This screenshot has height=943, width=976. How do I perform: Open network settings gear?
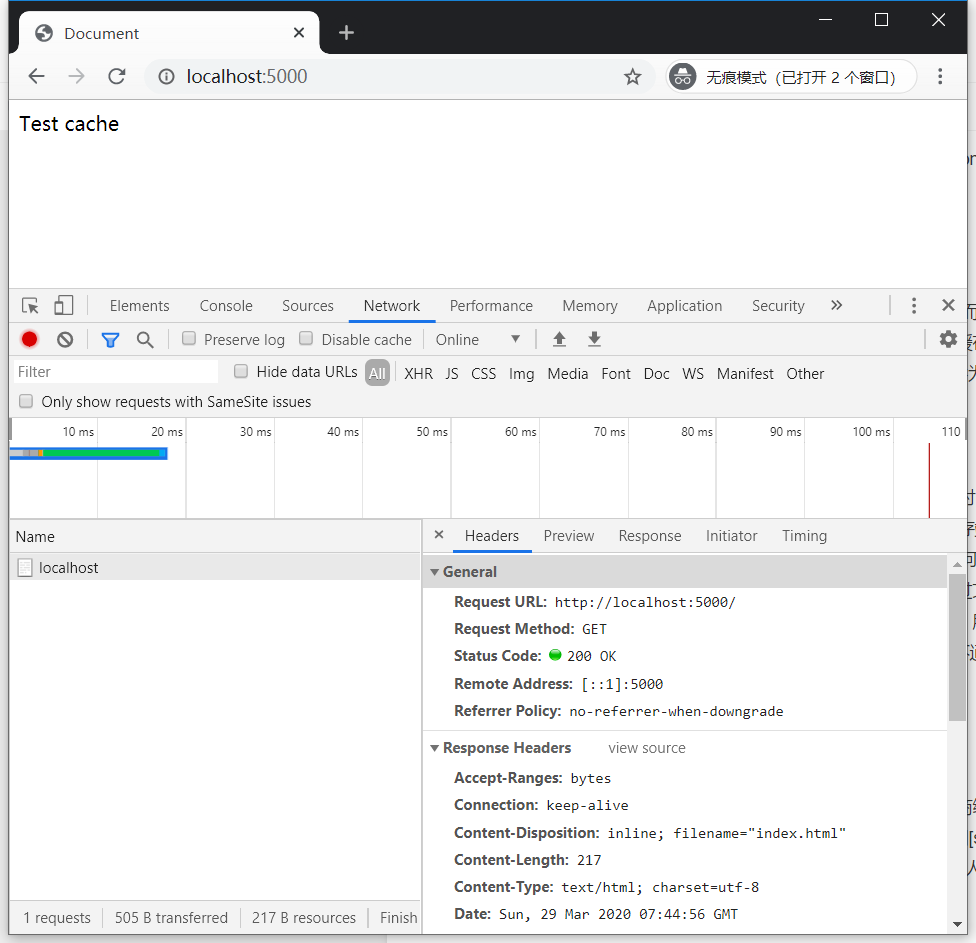click(948, 339)
